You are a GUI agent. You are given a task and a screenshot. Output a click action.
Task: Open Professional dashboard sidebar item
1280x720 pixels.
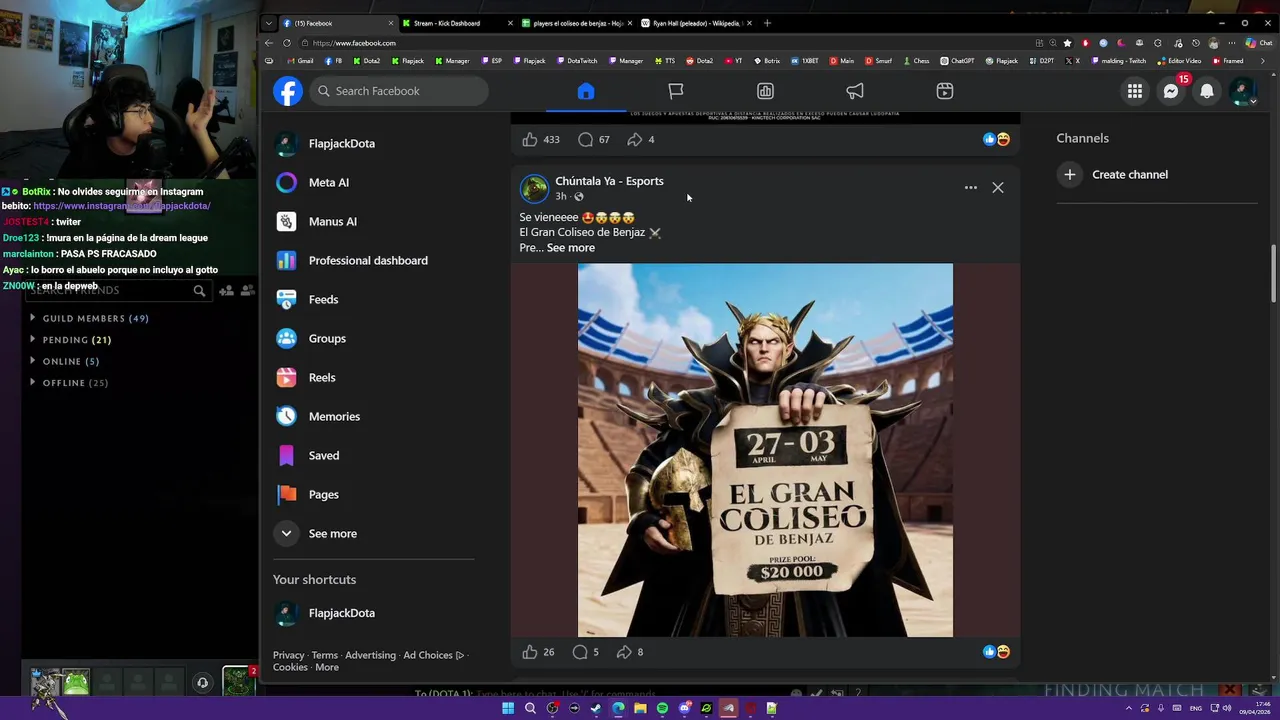pyautogui.click(x=374, y=260)
